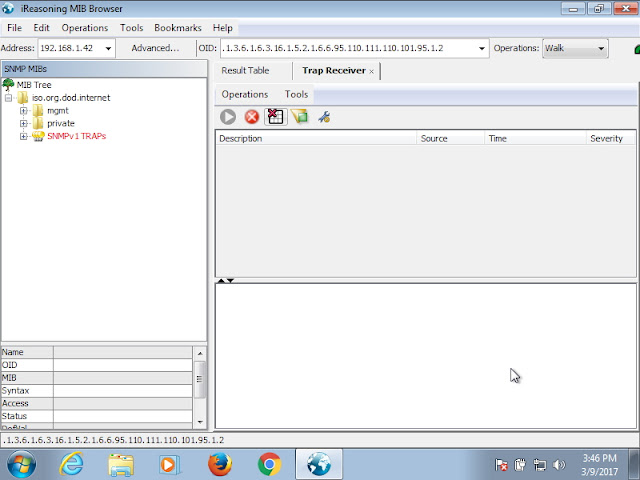Click properties scrollbar up arrow
Screen dimensions: 640x480
[200, 353]
